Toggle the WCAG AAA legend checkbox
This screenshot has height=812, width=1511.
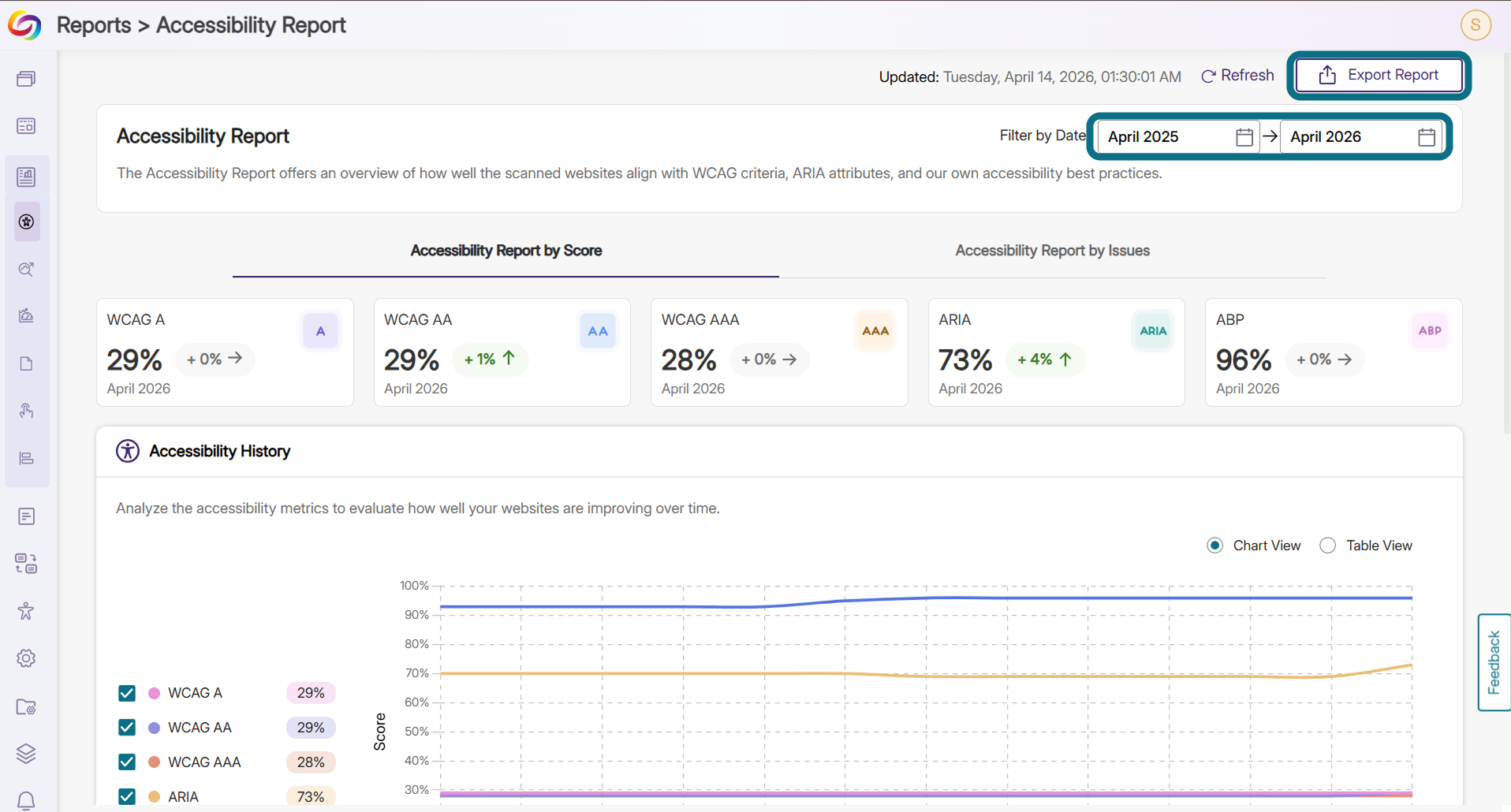click(x=127, y=762)
